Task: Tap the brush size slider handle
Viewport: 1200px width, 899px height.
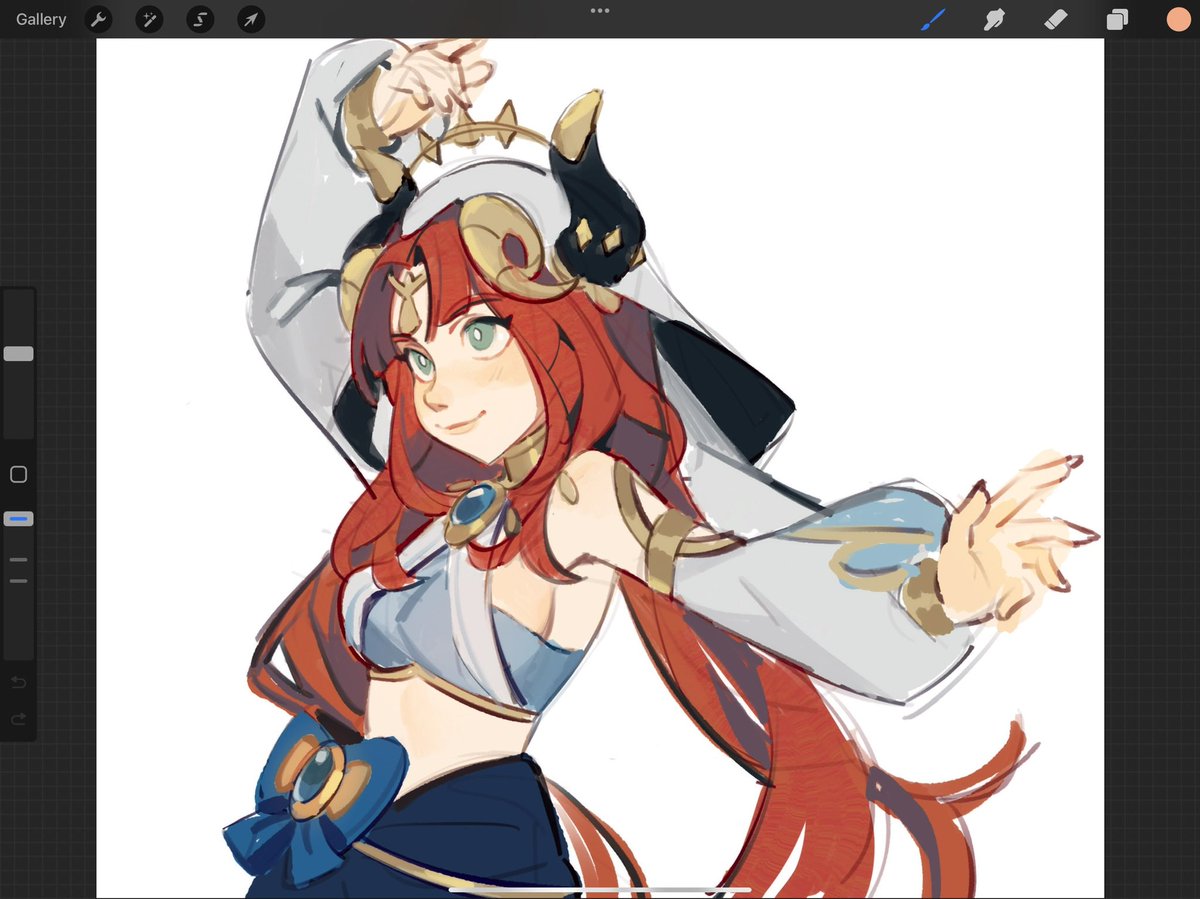Action: pyautogui.click(x=18, y=354)
